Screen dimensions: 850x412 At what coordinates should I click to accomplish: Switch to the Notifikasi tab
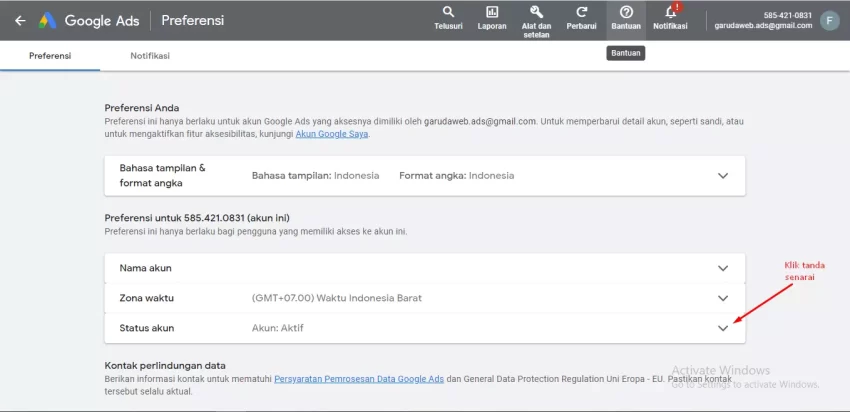[x=150, y=56]
